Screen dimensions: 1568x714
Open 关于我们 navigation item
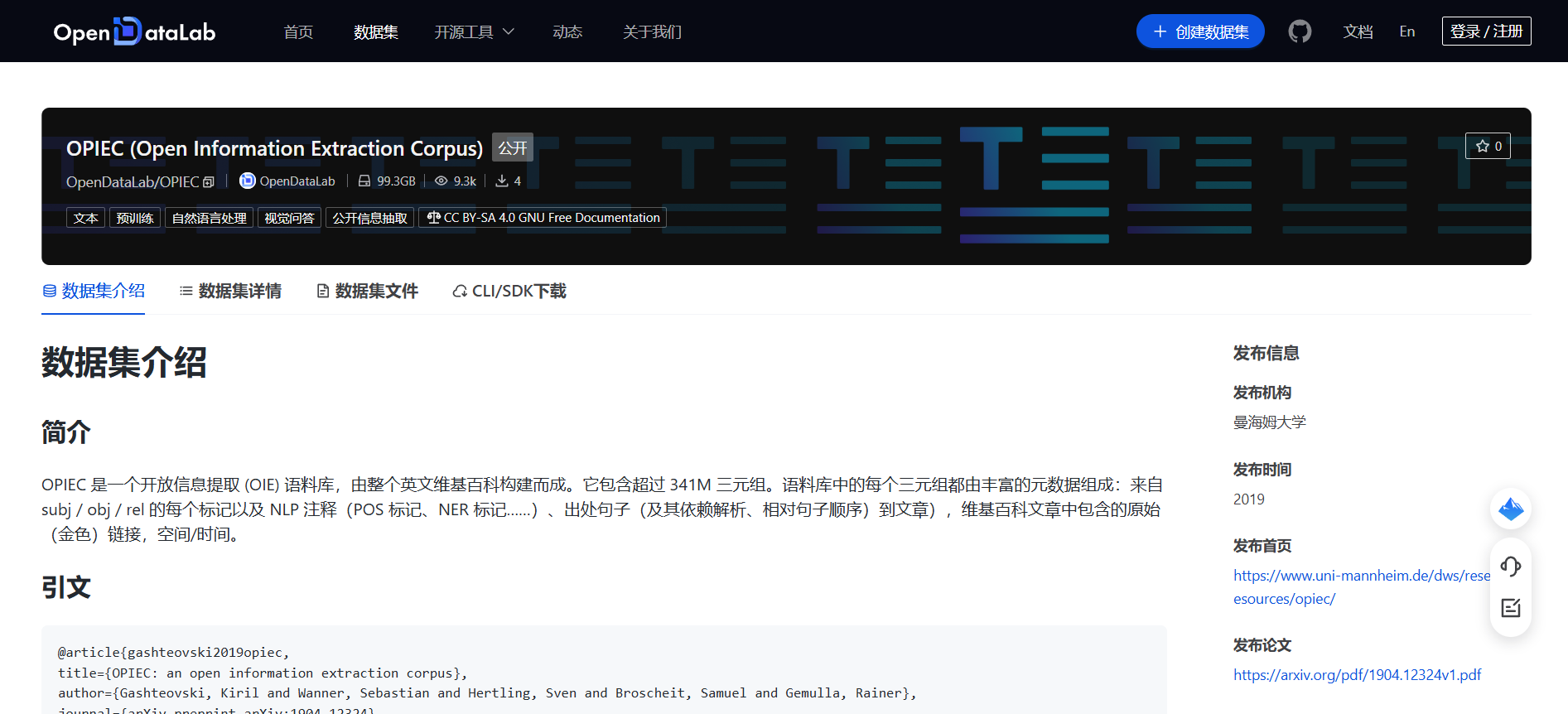click(x=652, y=31)
